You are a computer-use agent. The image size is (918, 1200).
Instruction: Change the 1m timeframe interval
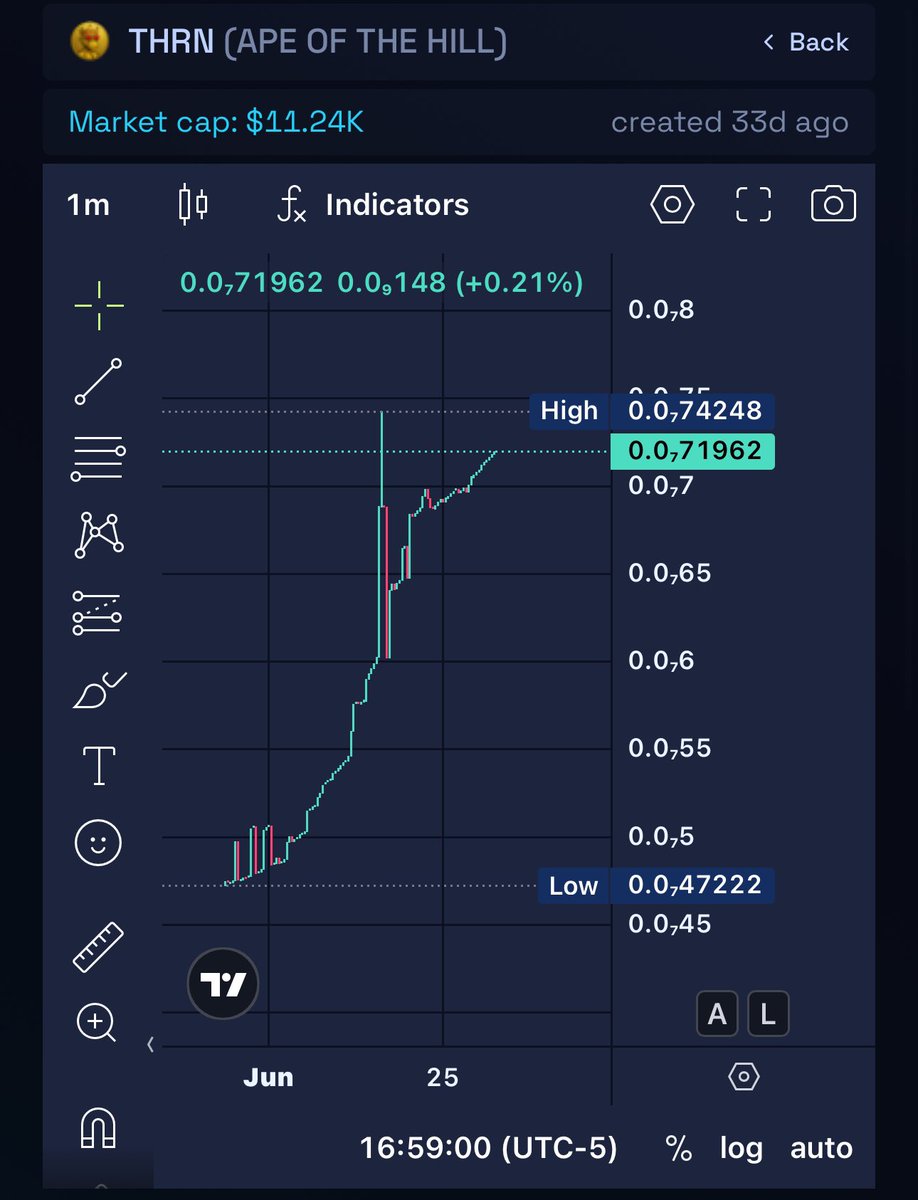(88, 205)
